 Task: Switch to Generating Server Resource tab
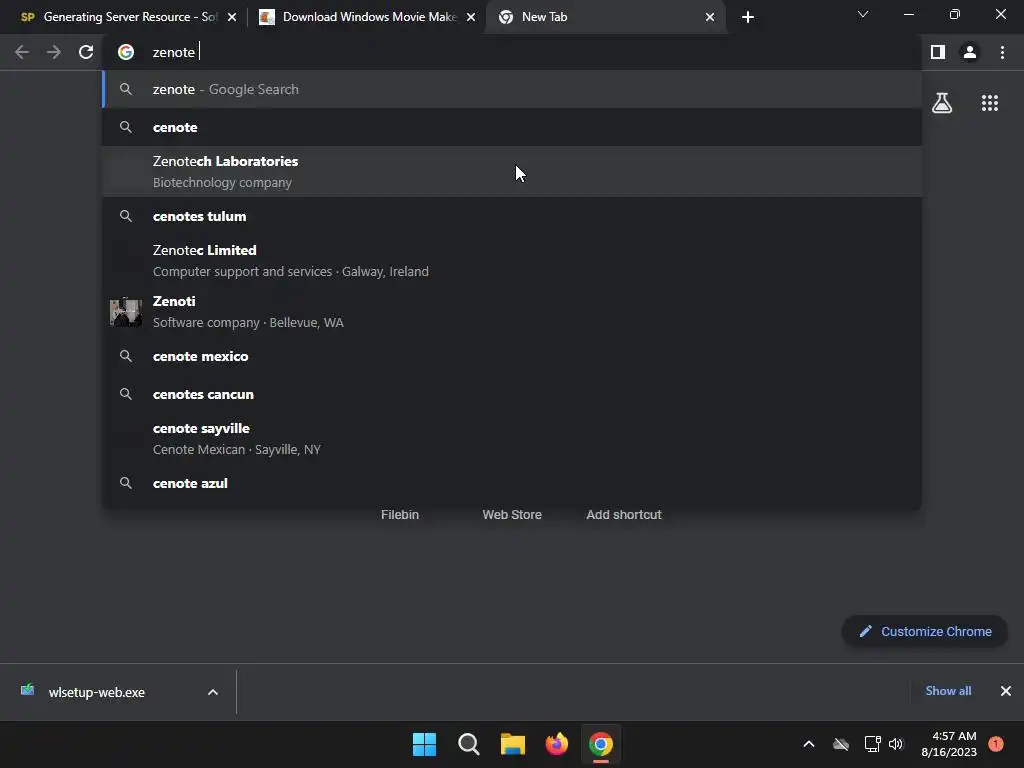127,17
